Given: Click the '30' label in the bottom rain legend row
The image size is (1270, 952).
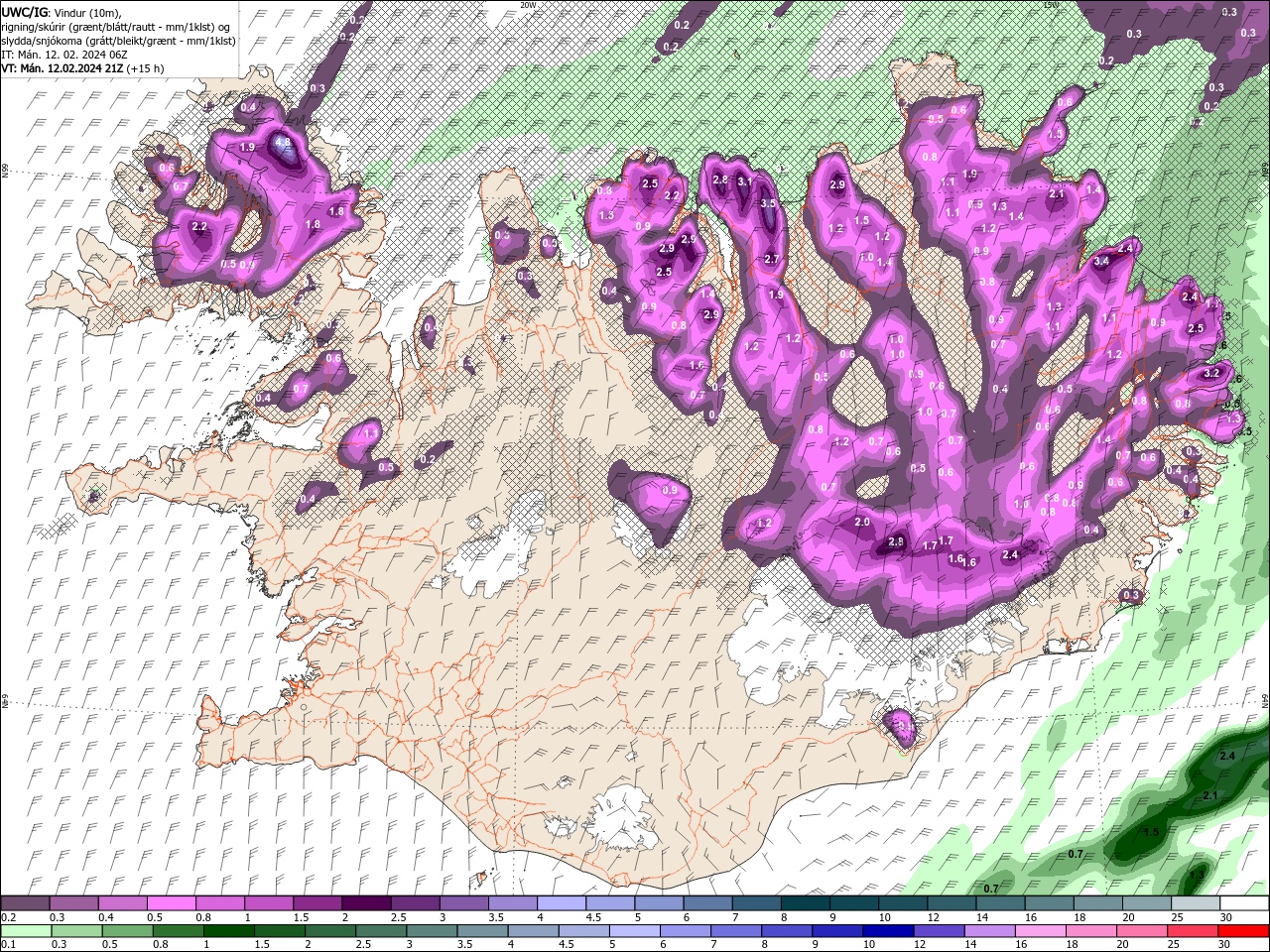Looking at the screenshot, I should [x=1223, y=944].
